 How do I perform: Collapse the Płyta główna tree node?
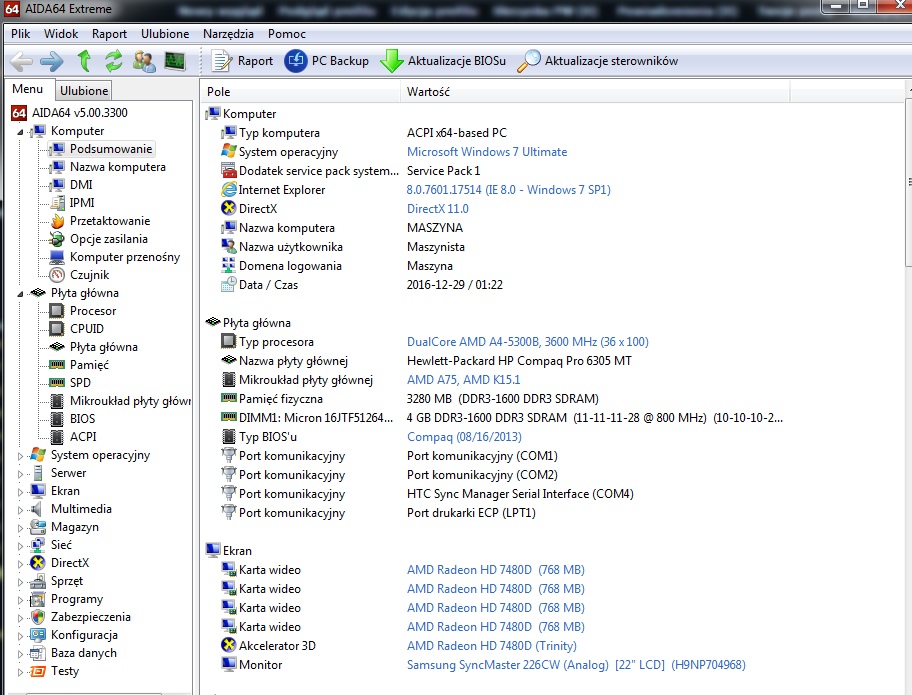pos(20,294)
